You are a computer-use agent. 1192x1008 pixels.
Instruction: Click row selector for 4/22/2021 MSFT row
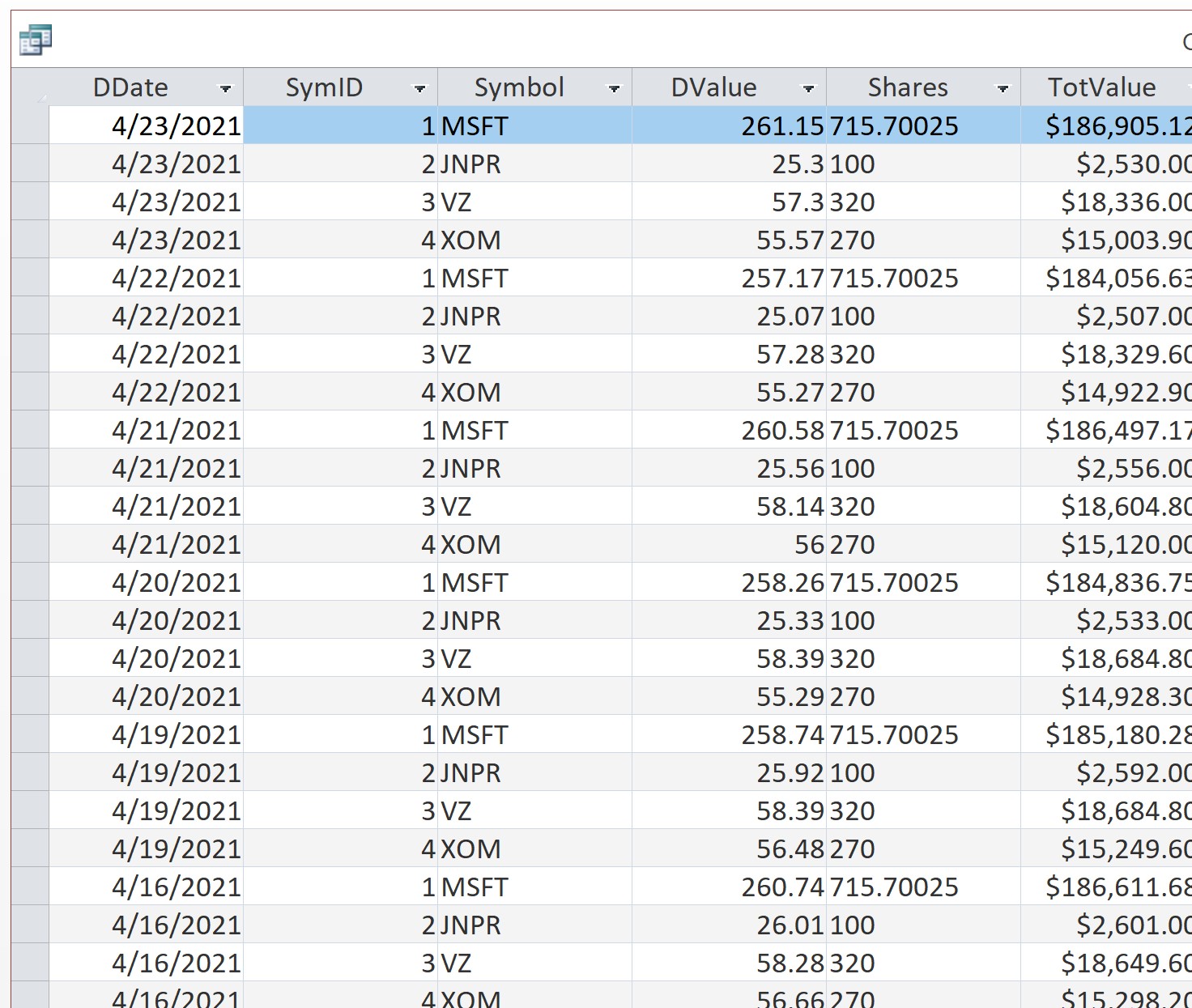pyautogui.click(x=30, y=278)
